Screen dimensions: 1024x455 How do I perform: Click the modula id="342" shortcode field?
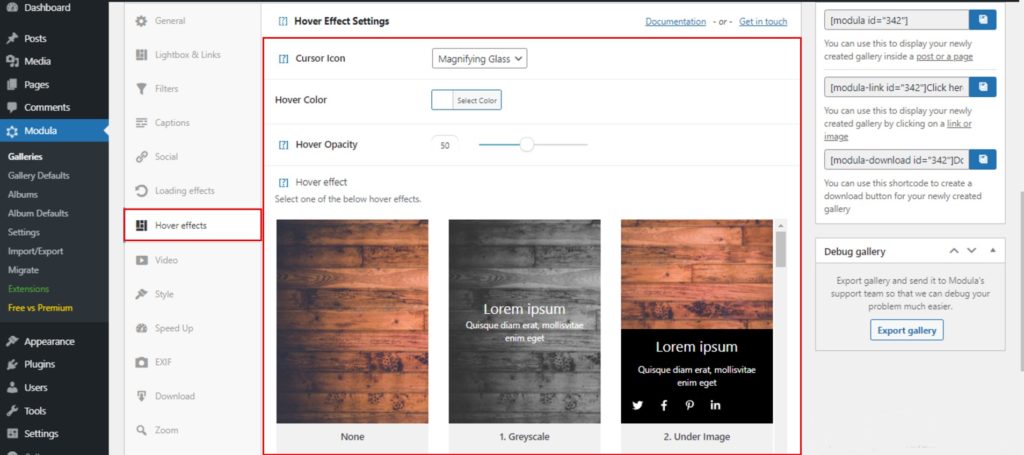pos(897,20)
